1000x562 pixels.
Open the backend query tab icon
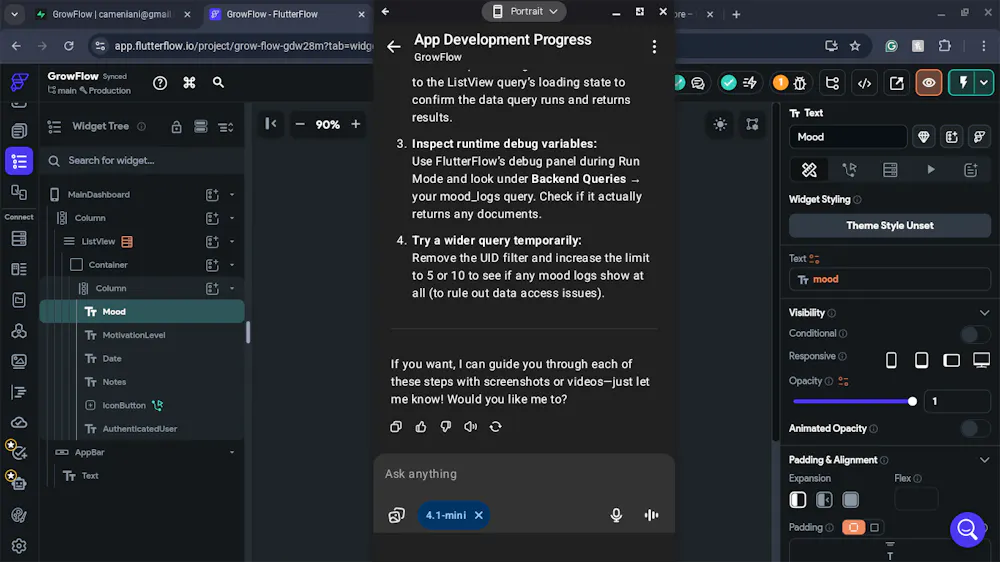click(x=890, y=170)
